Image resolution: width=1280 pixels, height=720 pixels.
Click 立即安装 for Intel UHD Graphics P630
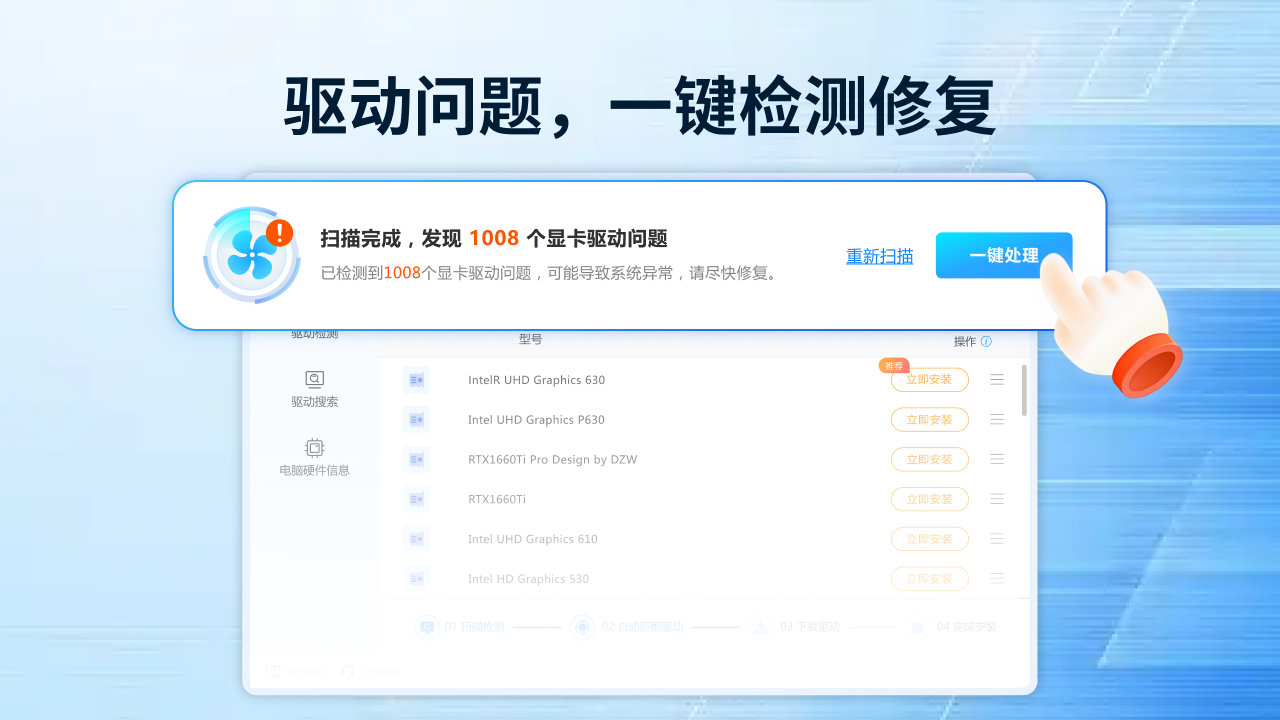(930, 420)
